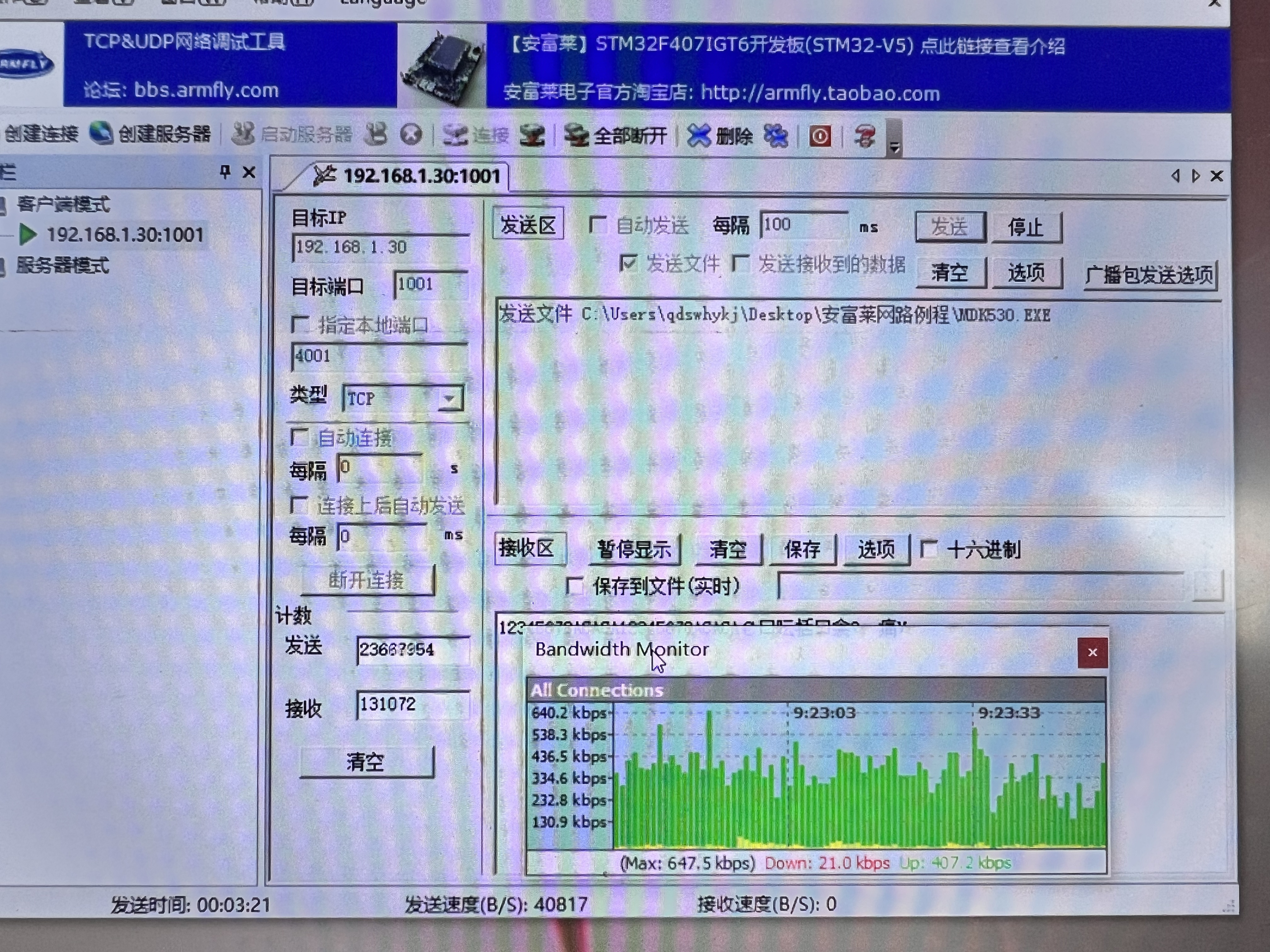The height and width of the screenshot is (952, 1270).
Task: Pin the left sidebar panel with pushpin
Action: tap(225, 171)
